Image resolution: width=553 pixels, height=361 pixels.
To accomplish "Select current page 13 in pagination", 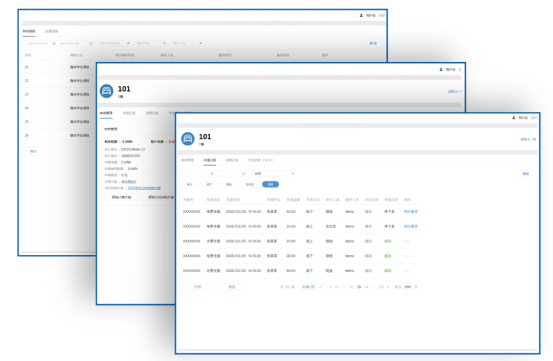I will click(359, 287).
